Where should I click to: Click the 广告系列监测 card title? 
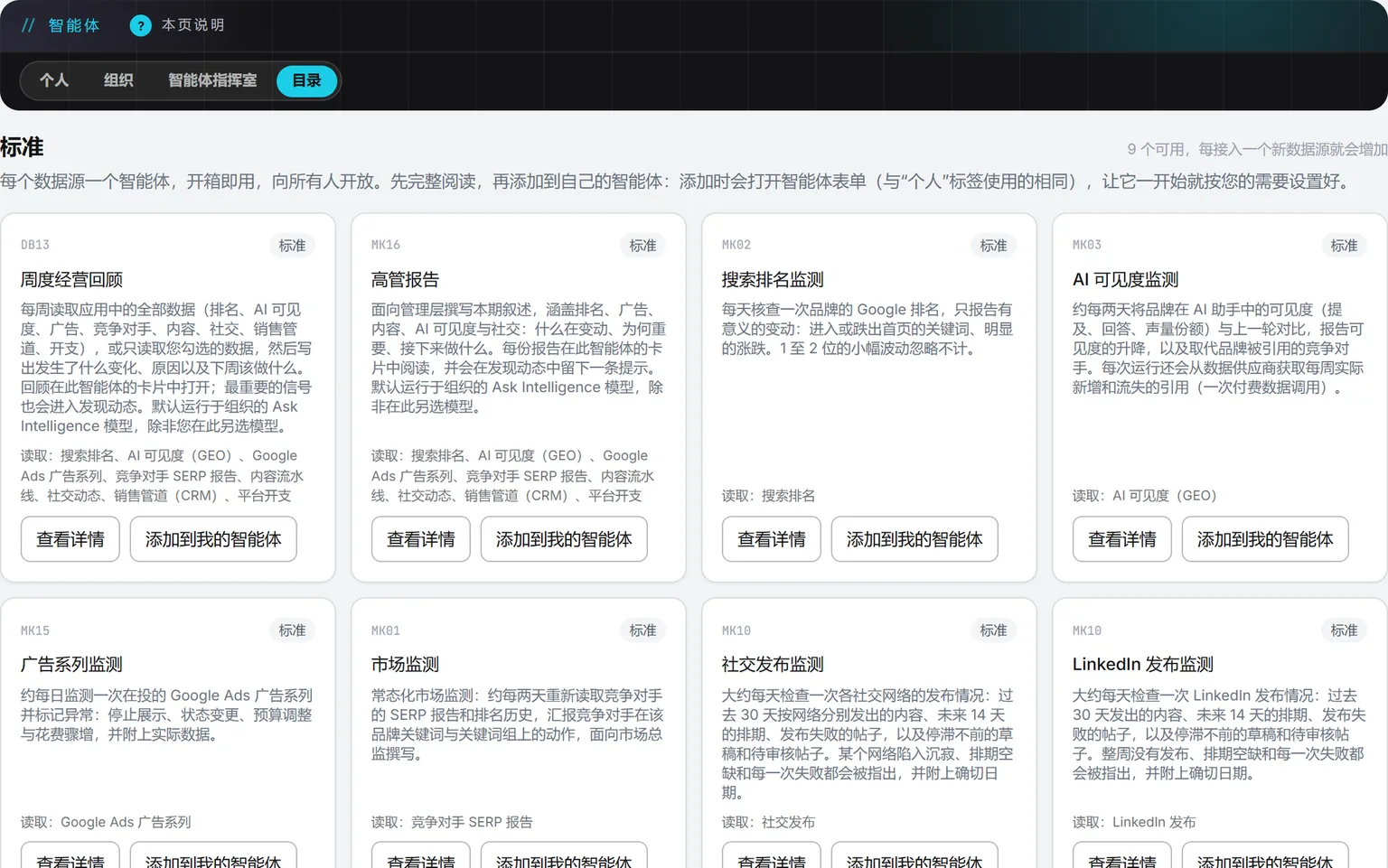(71, 665)
